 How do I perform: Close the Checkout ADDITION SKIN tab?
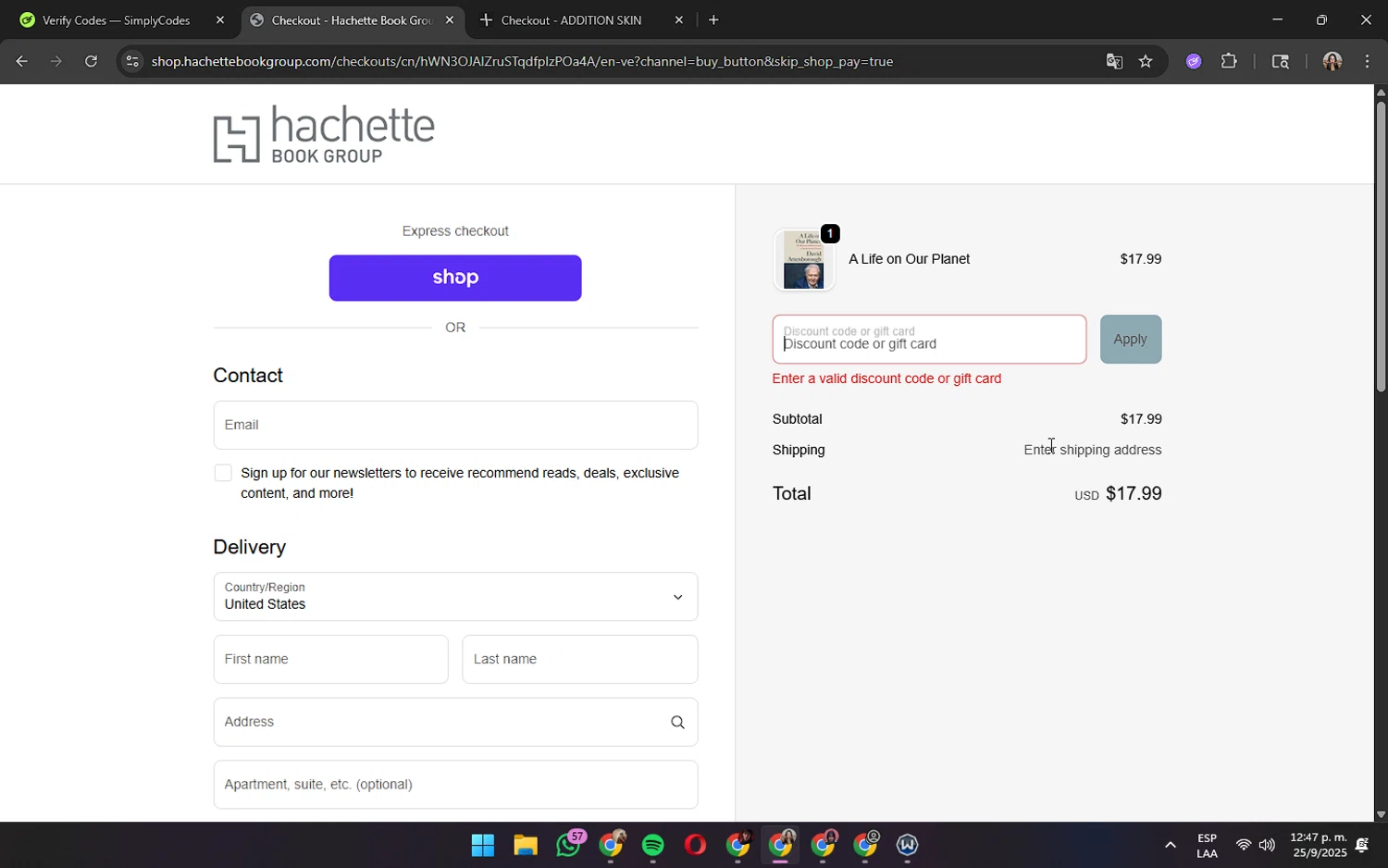pyautogui.click(x=678, y=19)
